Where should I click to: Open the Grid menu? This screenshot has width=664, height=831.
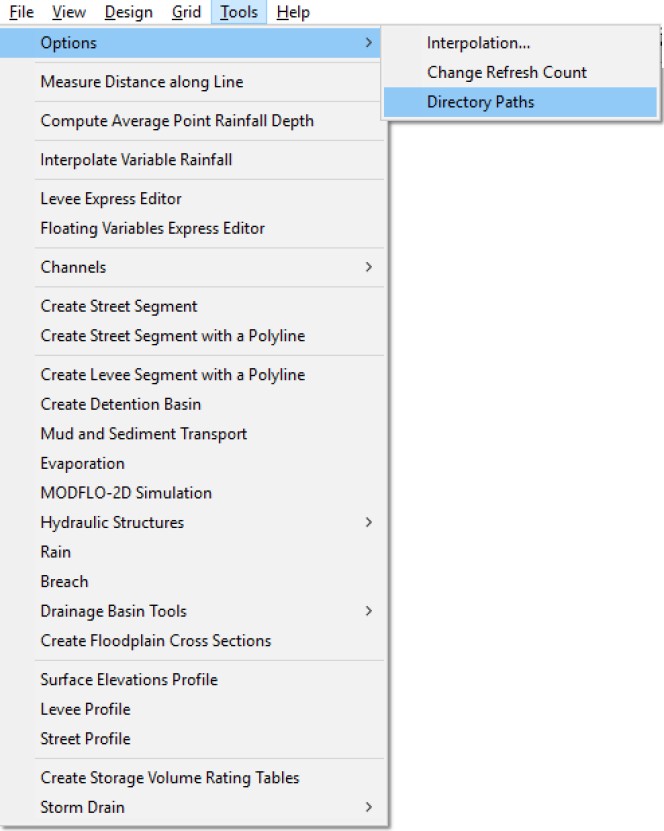(186, 12)
